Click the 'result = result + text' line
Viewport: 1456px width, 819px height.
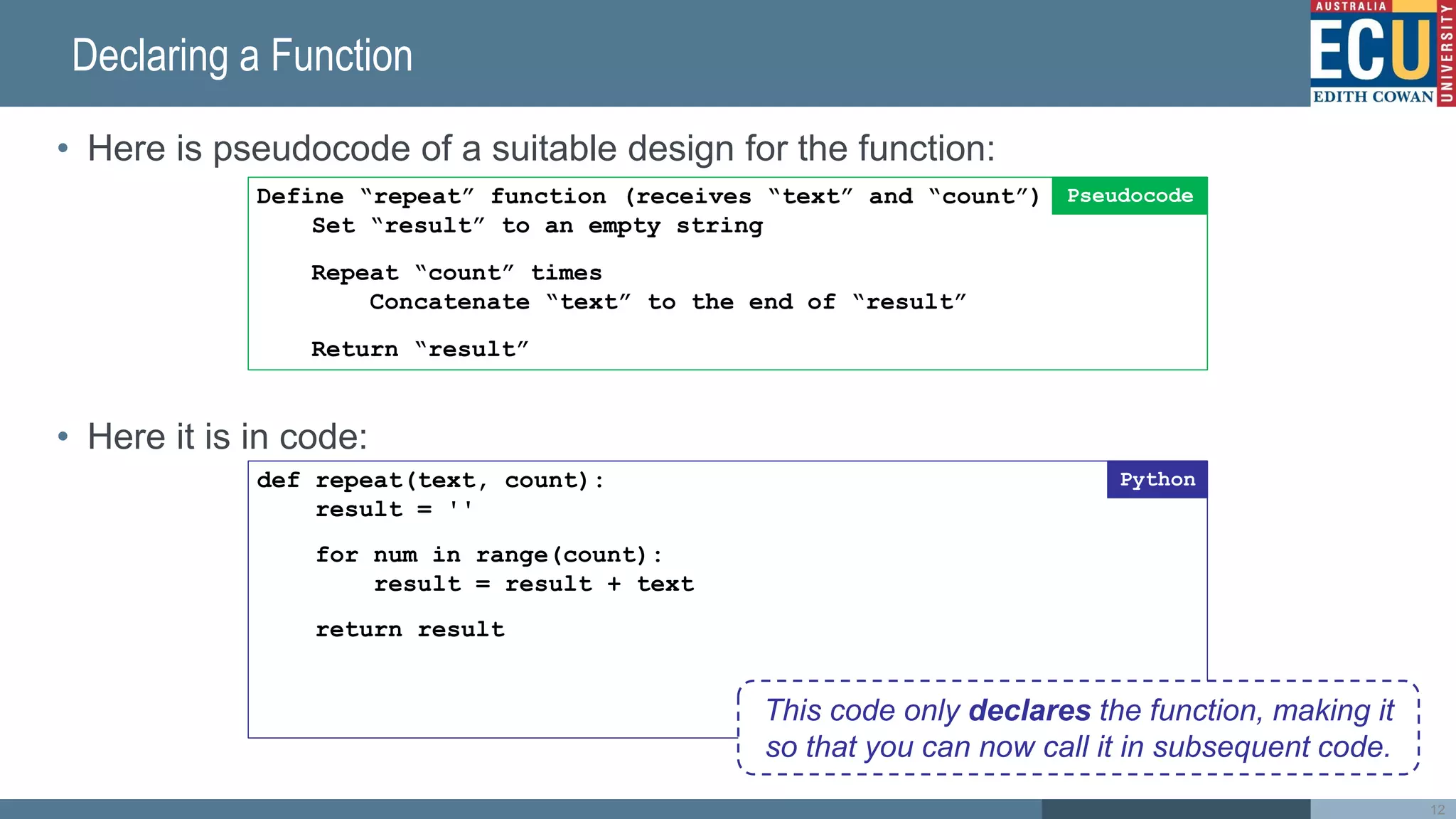click(x=533, y=584)
